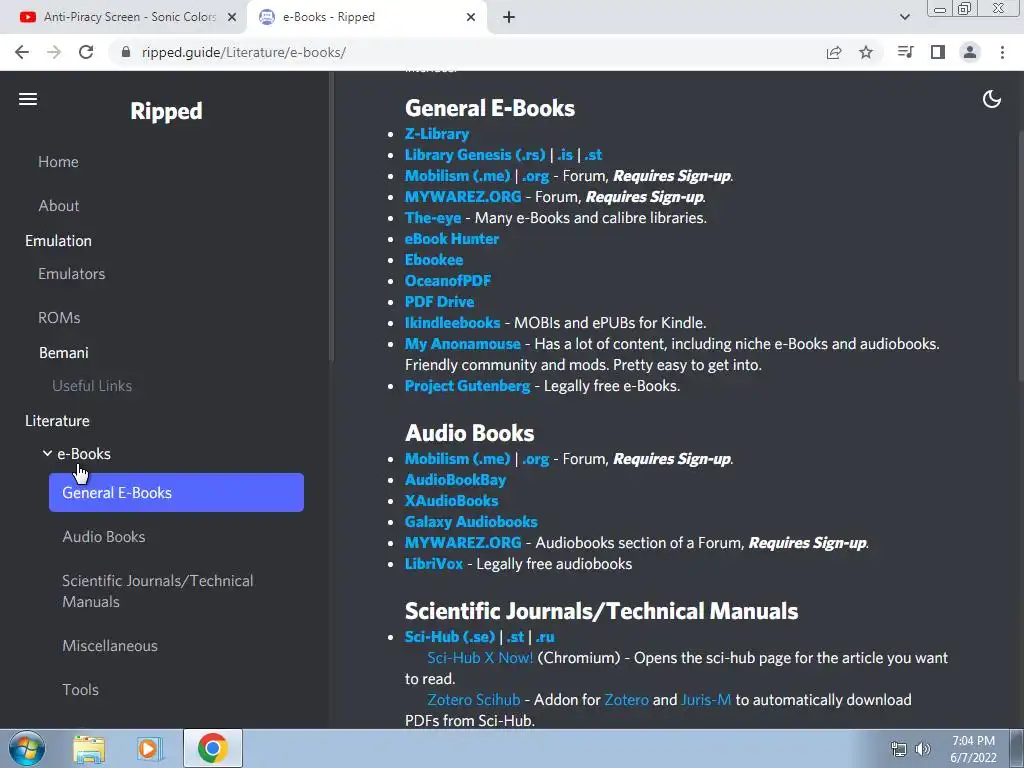Close the e-Books - Ripped tab
The width and height of the screenshot is (1024, 768).
click(x=471, y=18)
